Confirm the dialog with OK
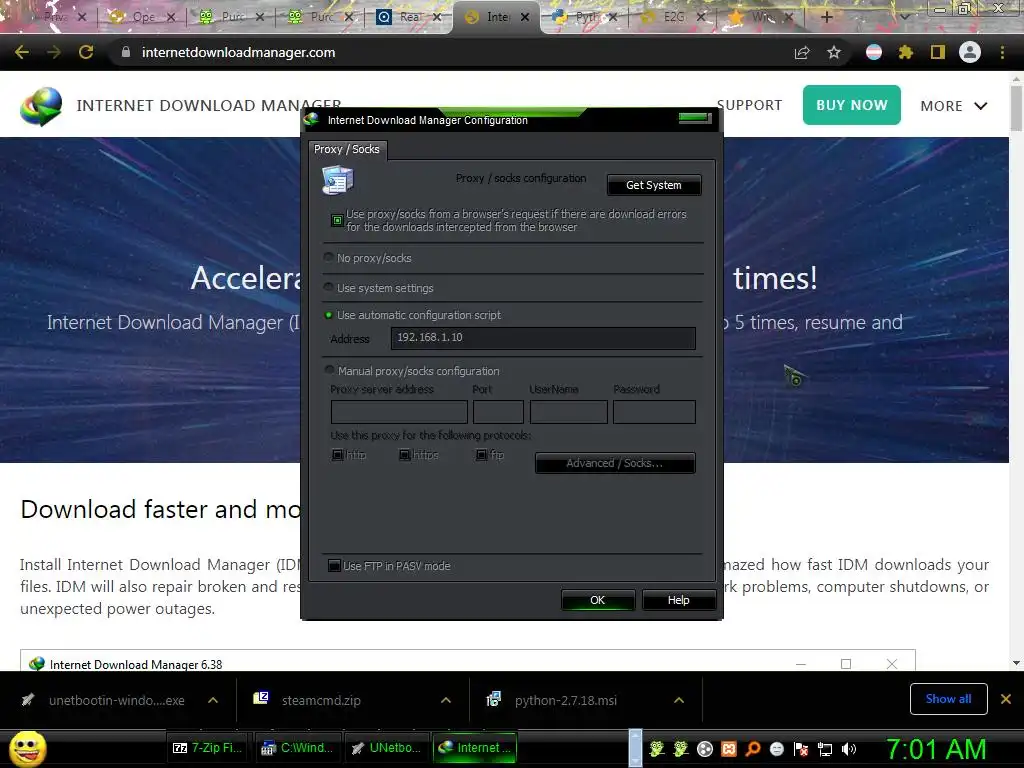The image size is (1024, 768). tap(598, 600)
